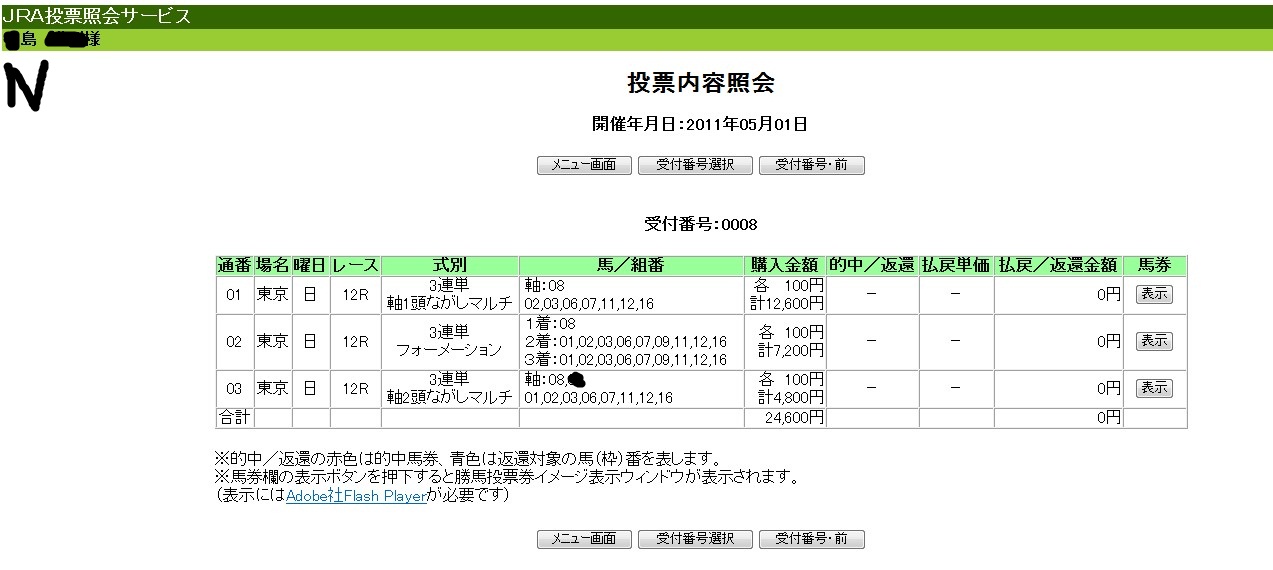Show the ticket image for row 03
The image size is (1273, 570).
1154,388
